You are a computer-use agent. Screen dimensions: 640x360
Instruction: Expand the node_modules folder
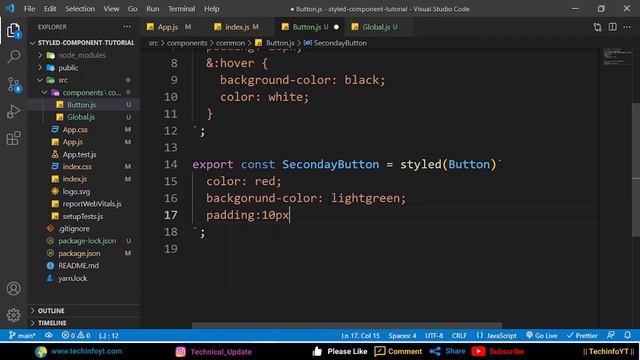coord(84,55)
